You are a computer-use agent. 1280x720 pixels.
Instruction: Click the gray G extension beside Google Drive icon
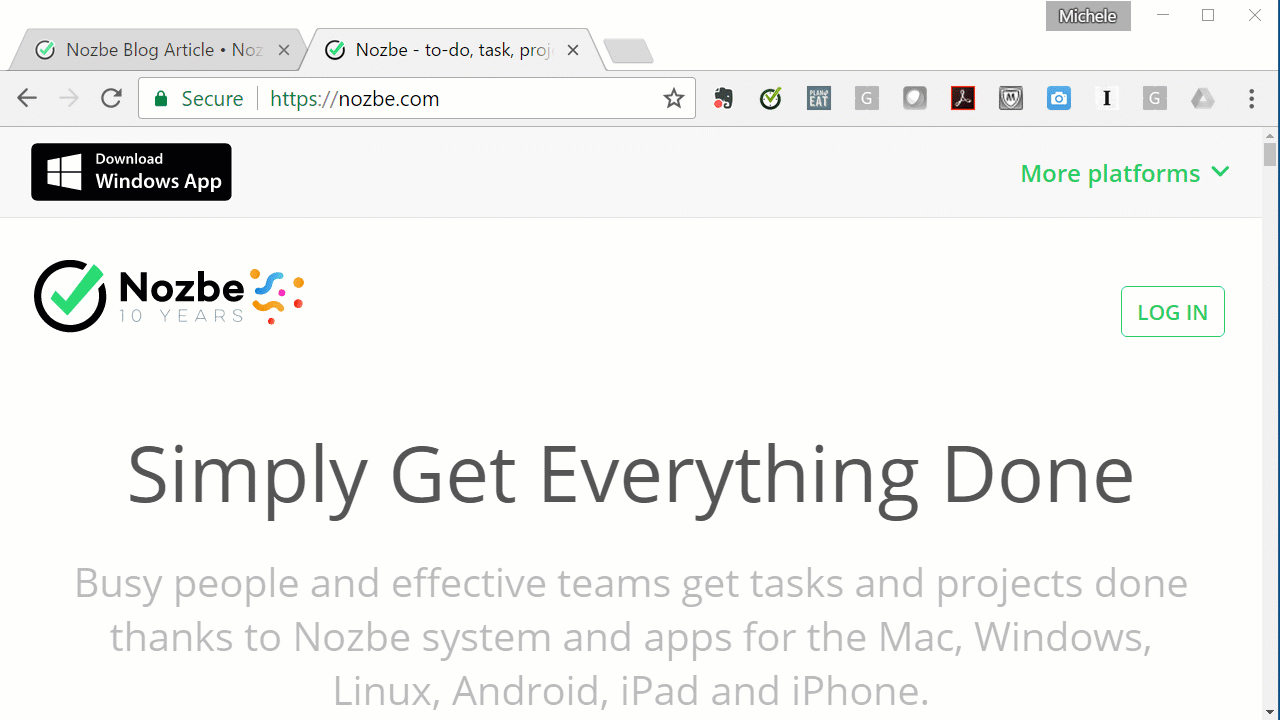click(1155, 98)
